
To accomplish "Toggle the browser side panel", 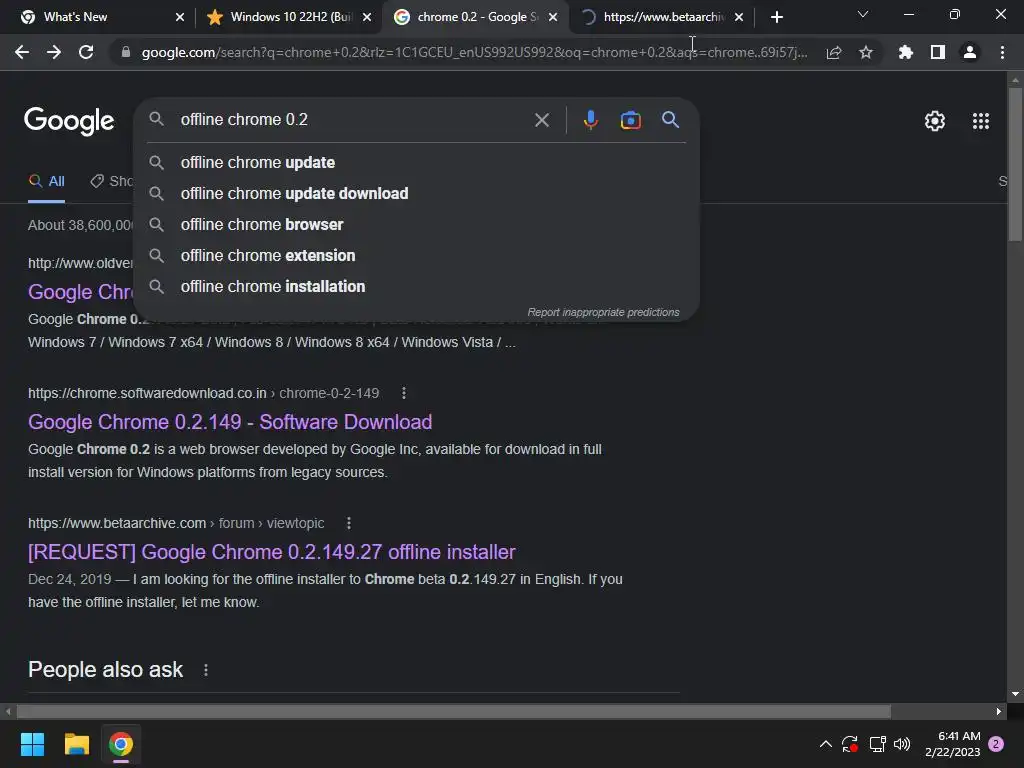I will tap(938, 52).
